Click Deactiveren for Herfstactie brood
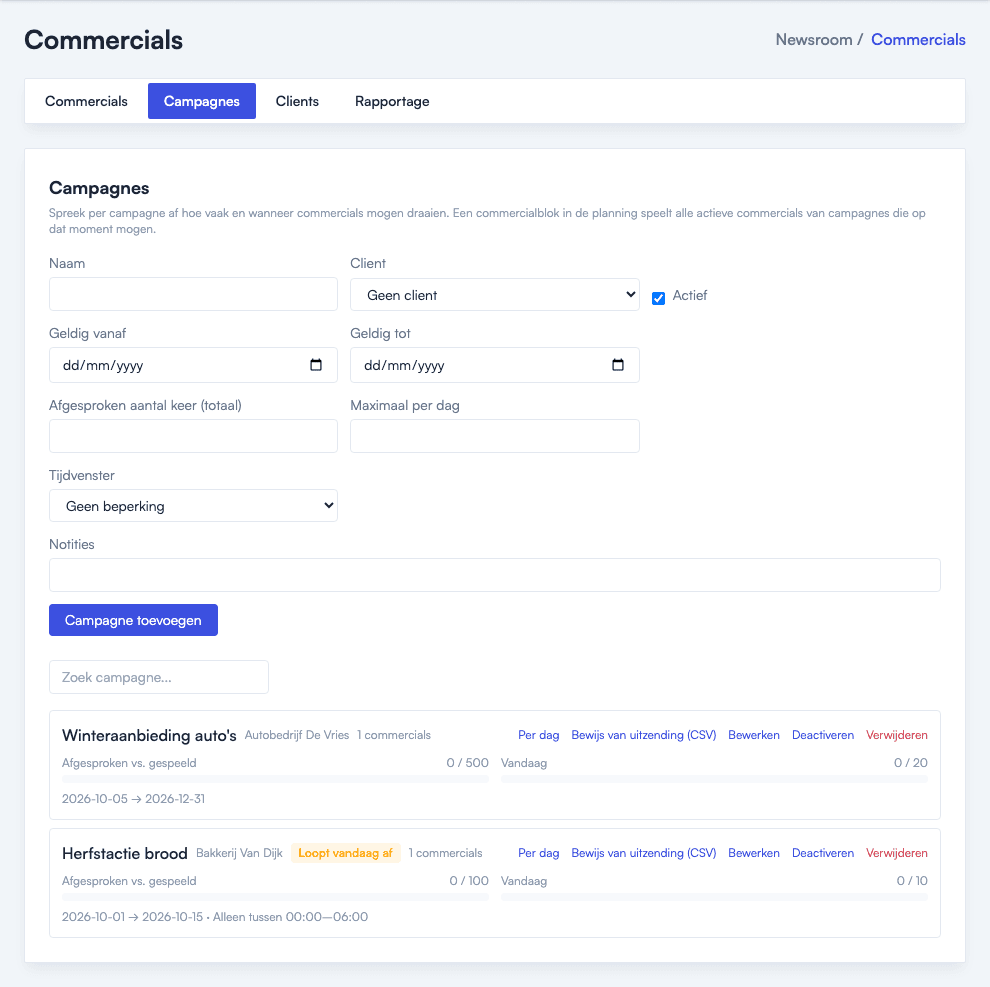Screen dimensions: 990x987 click(823, 853)
